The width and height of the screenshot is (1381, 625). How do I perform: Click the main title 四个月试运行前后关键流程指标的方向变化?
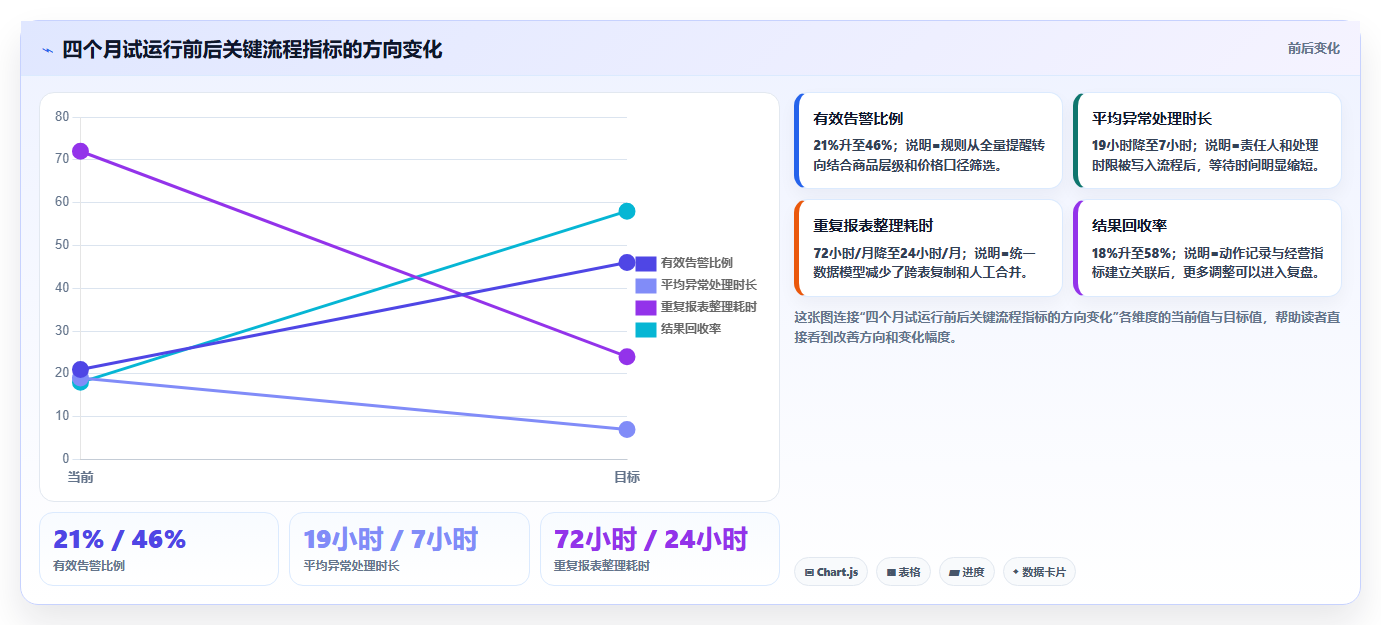point(252,49)
